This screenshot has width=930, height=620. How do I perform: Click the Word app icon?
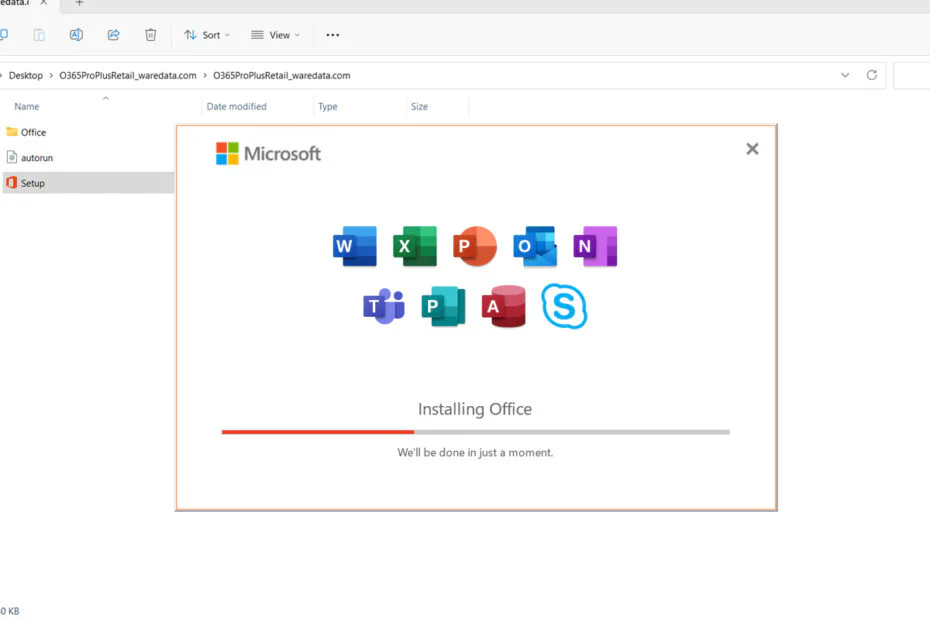[355, 246]
